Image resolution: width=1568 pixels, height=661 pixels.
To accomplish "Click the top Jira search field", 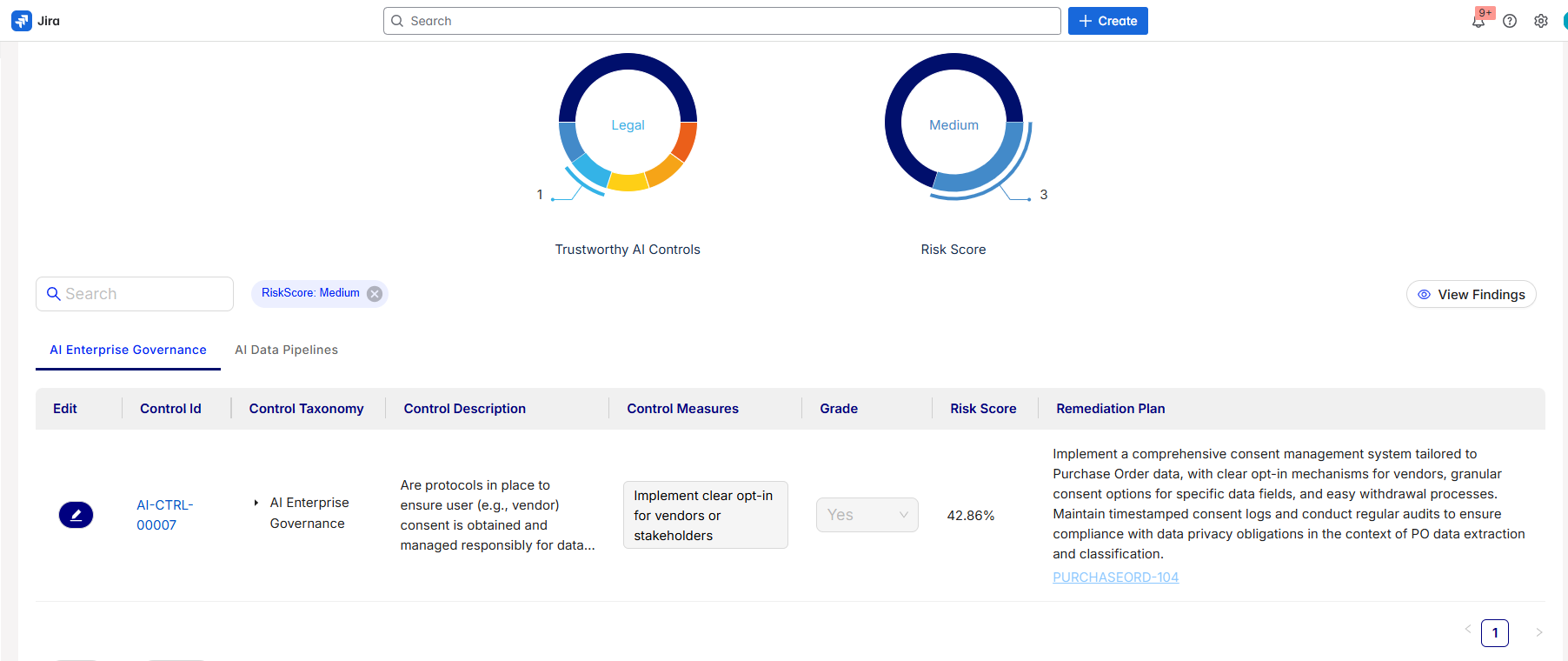I will (x=721, y=21).
